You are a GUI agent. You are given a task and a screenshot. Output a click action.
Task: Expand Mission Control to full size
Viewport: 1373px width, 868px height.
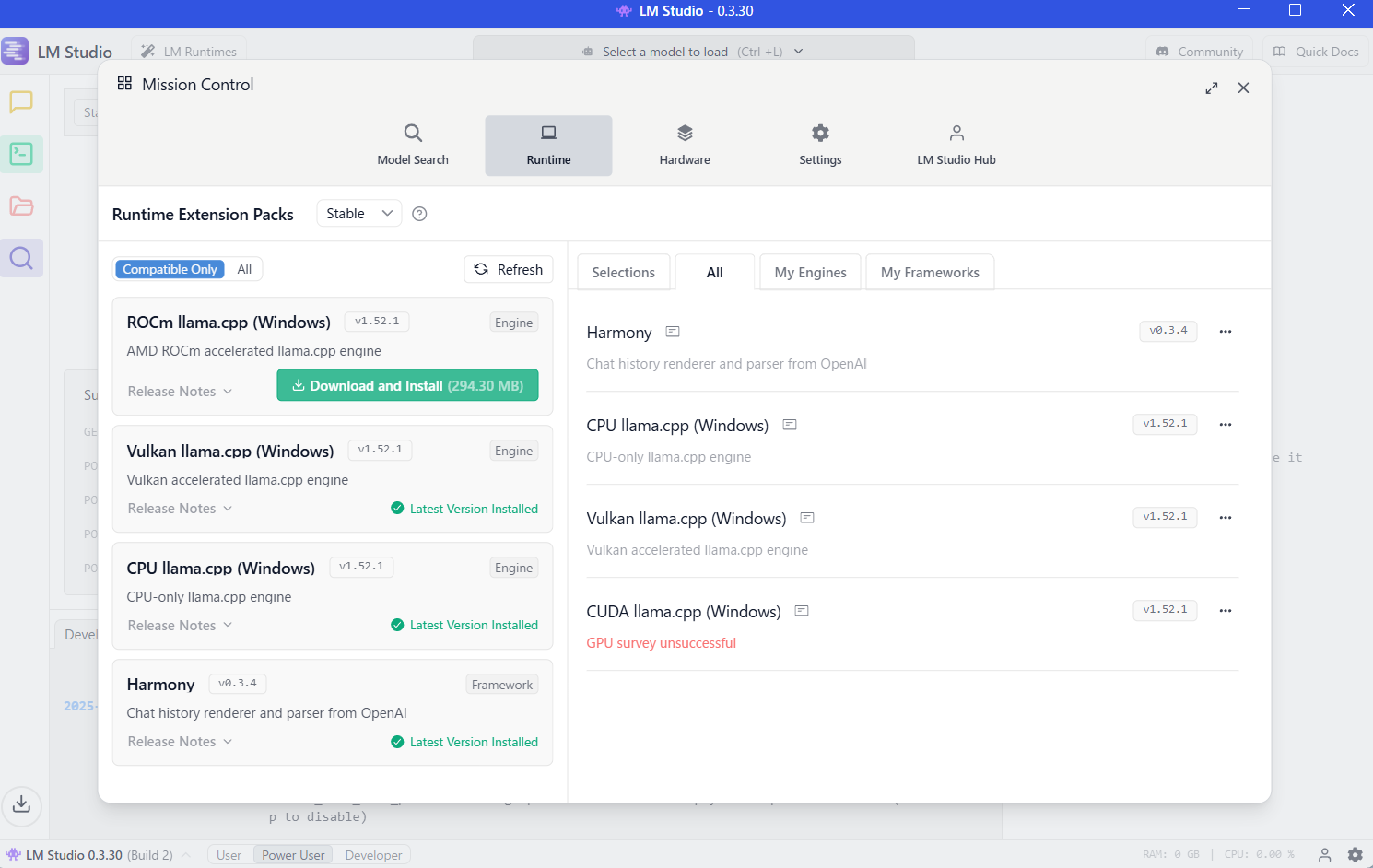tap(1211, 88)
